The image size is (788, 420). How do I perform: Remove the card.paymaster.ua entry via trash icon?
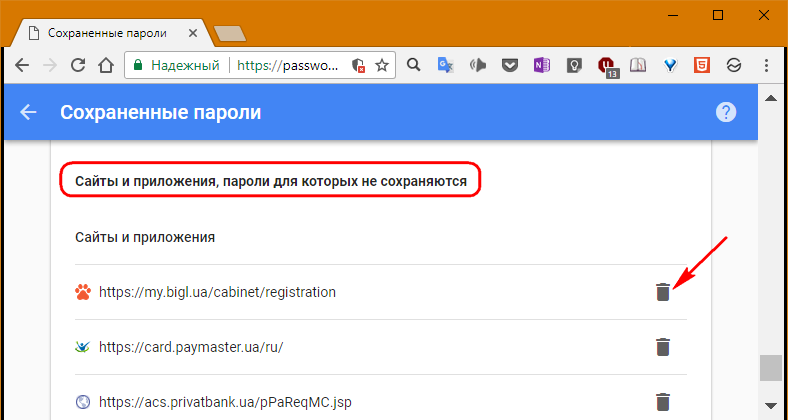pyautogui.click(x=663, y=347)
